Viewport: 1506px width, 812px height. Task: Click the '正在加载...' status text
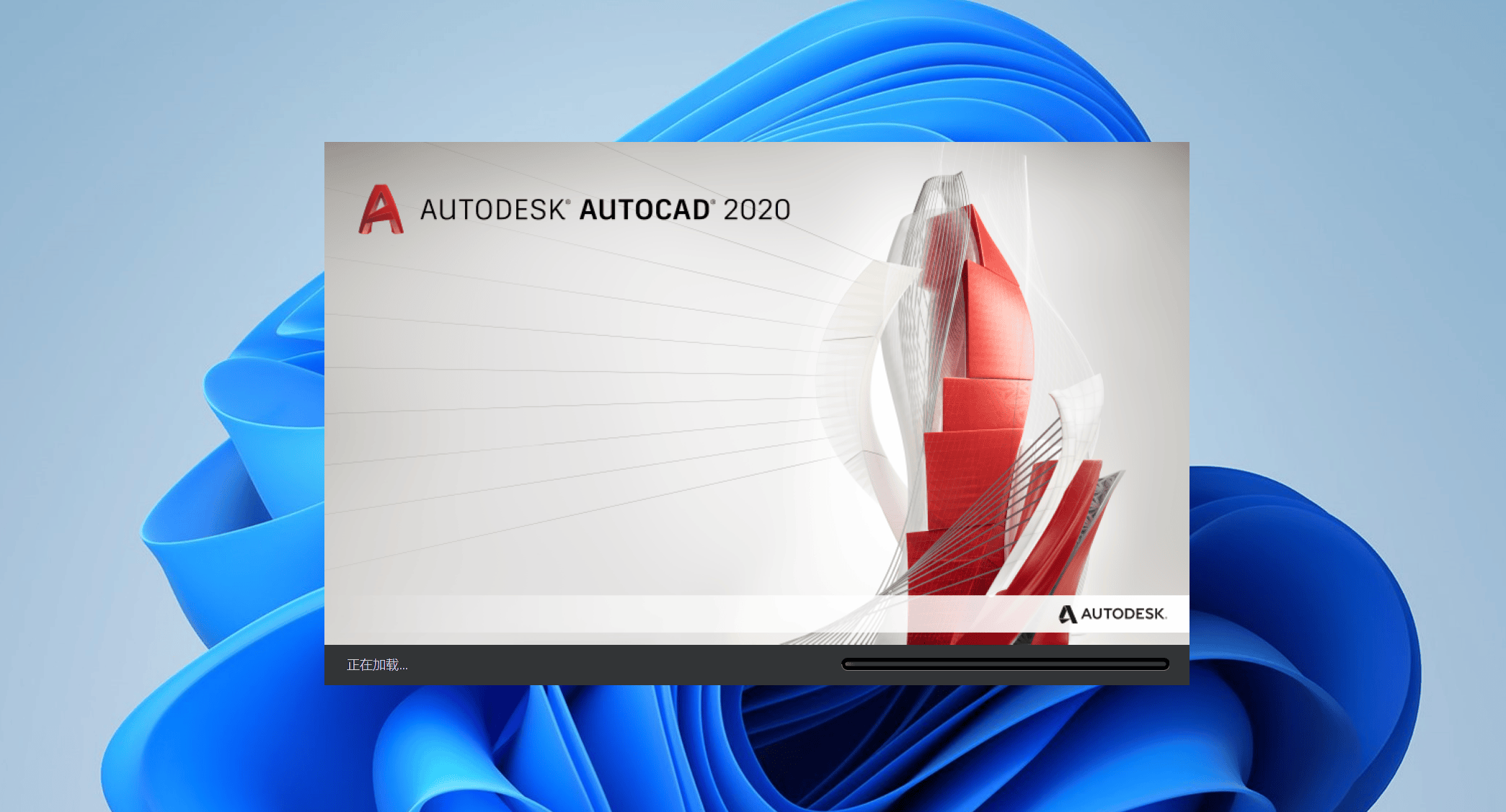(x=377, y=665)
